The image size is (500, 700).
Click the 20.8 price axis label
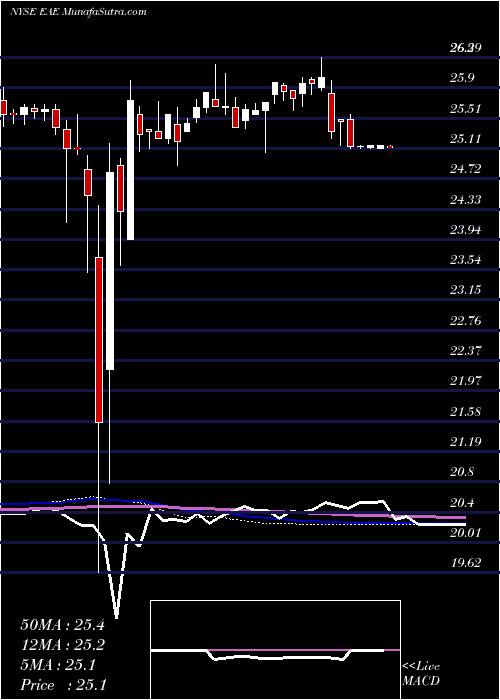463,472
